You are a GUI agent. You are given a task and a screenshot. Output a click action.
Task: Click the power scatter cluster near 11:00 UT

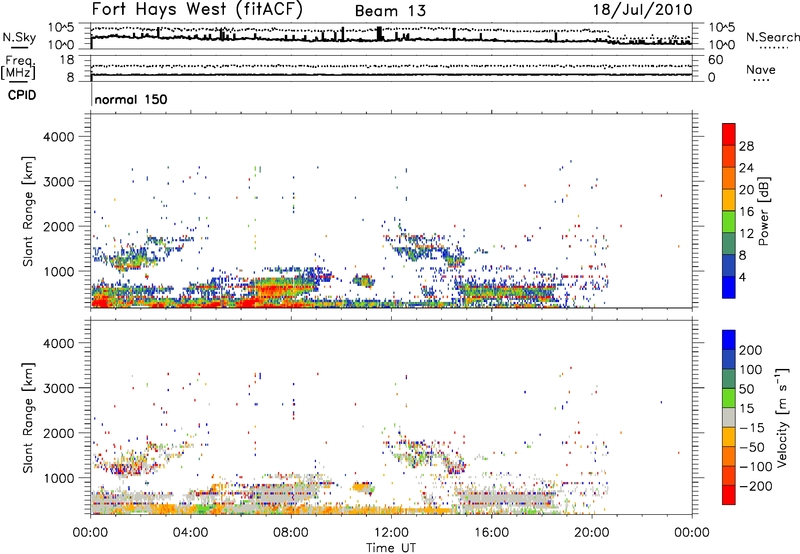364,281
